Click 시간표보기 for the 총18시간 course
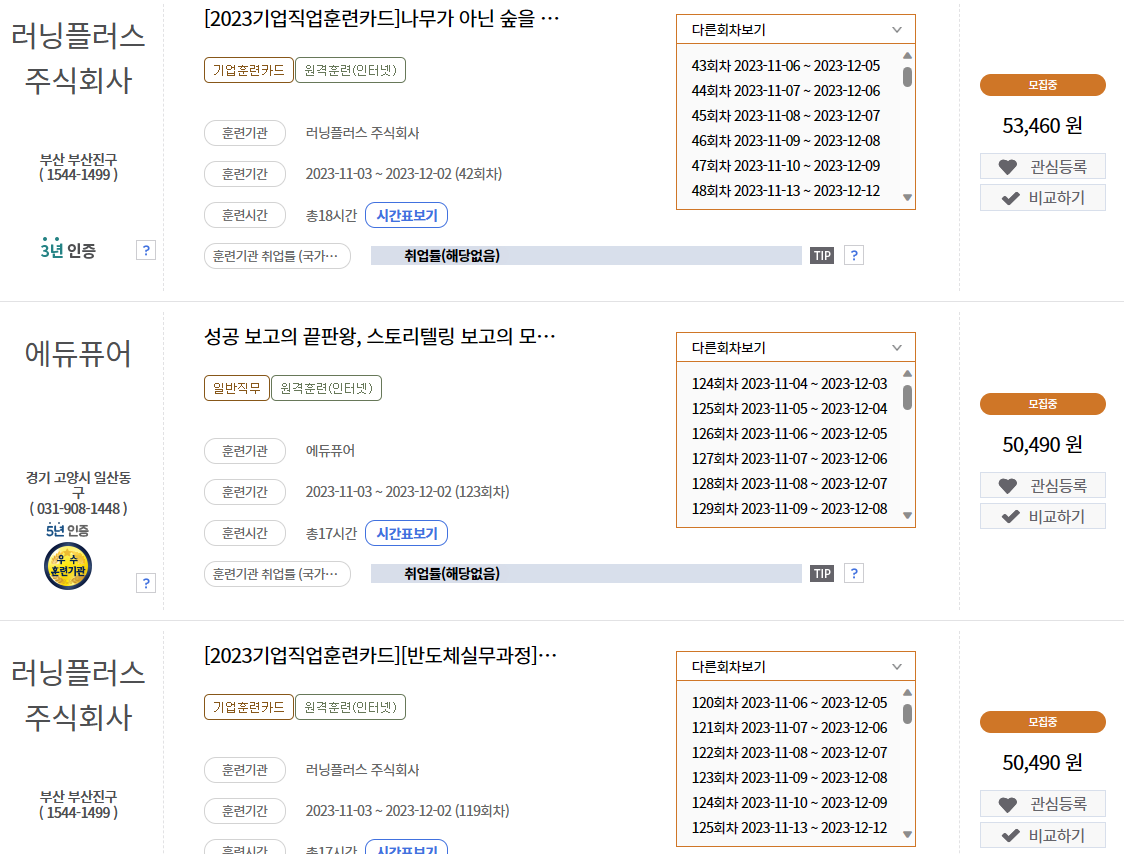Image resolution: width=1138 pixels, height=854 pixels. tap(407, 214)
